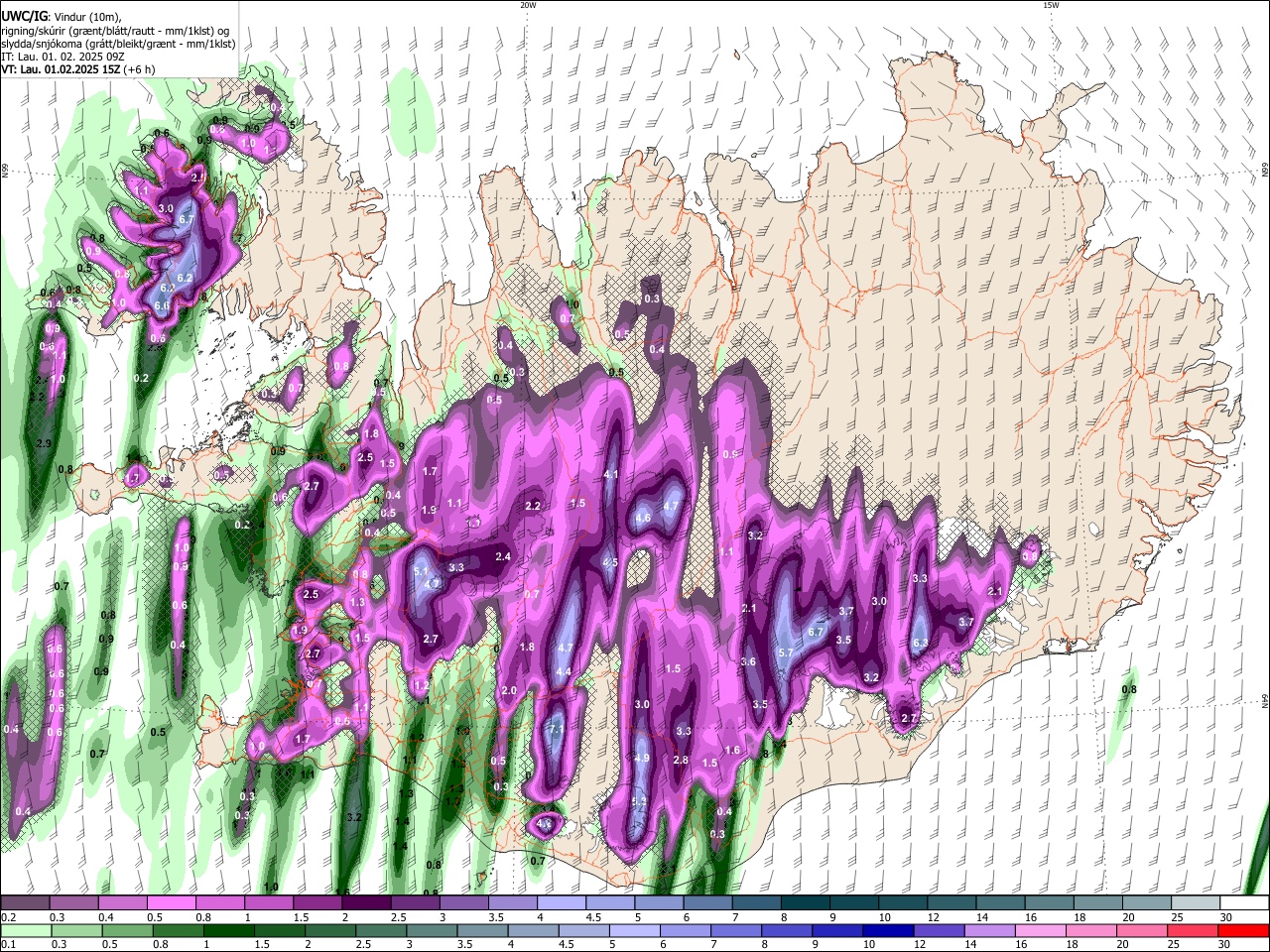Click the 12 label in the upper legend row
The width and height of the screenshot is (1270, 952).
coord(934,917)
